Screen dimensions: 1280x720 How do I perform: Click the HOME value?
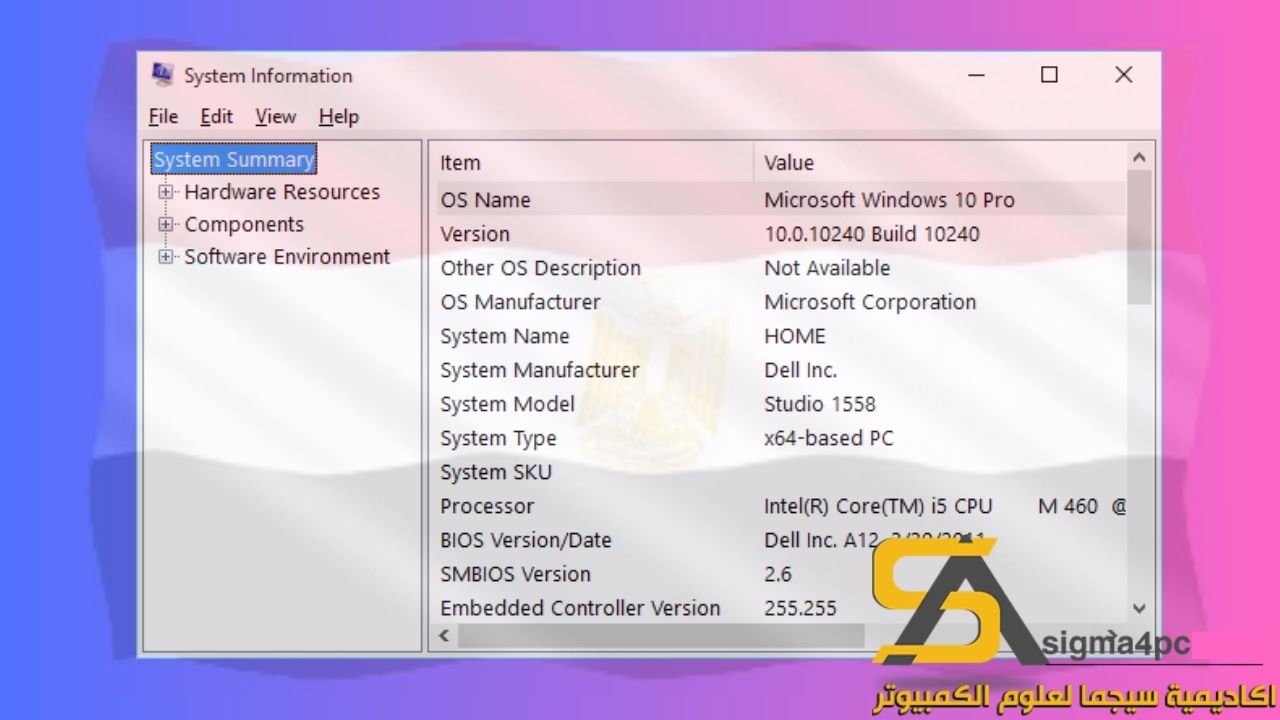coord(795,336)
